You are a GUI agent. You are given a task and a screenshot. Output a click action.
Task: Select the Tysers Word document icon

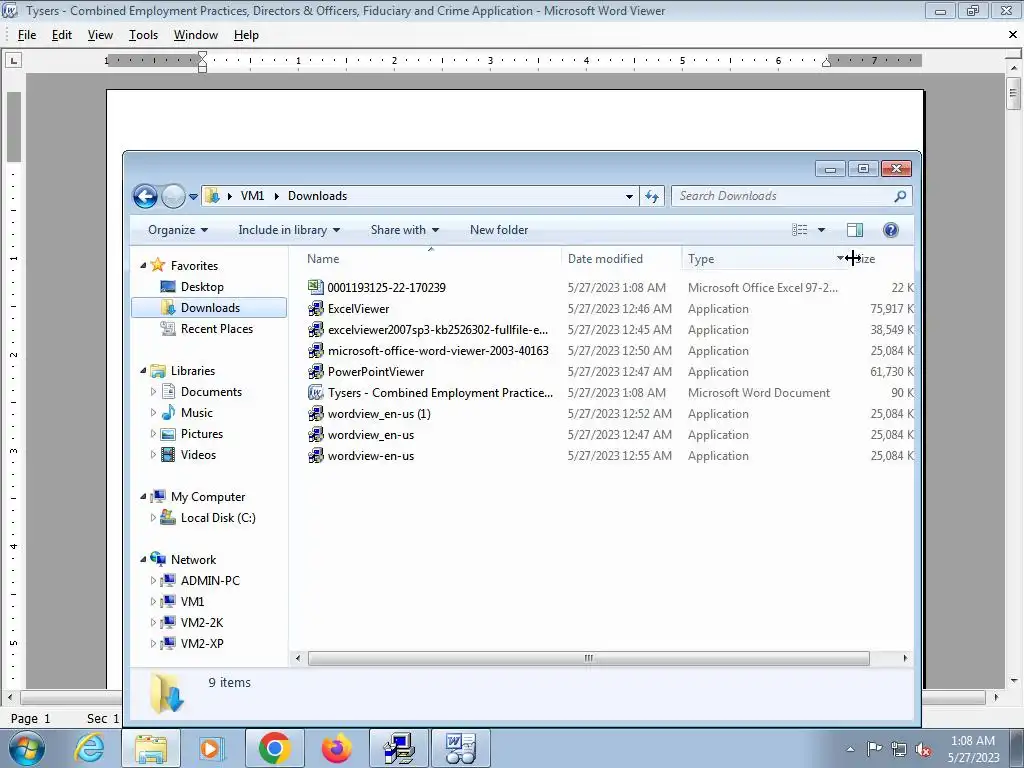click(x=315, y=392)
